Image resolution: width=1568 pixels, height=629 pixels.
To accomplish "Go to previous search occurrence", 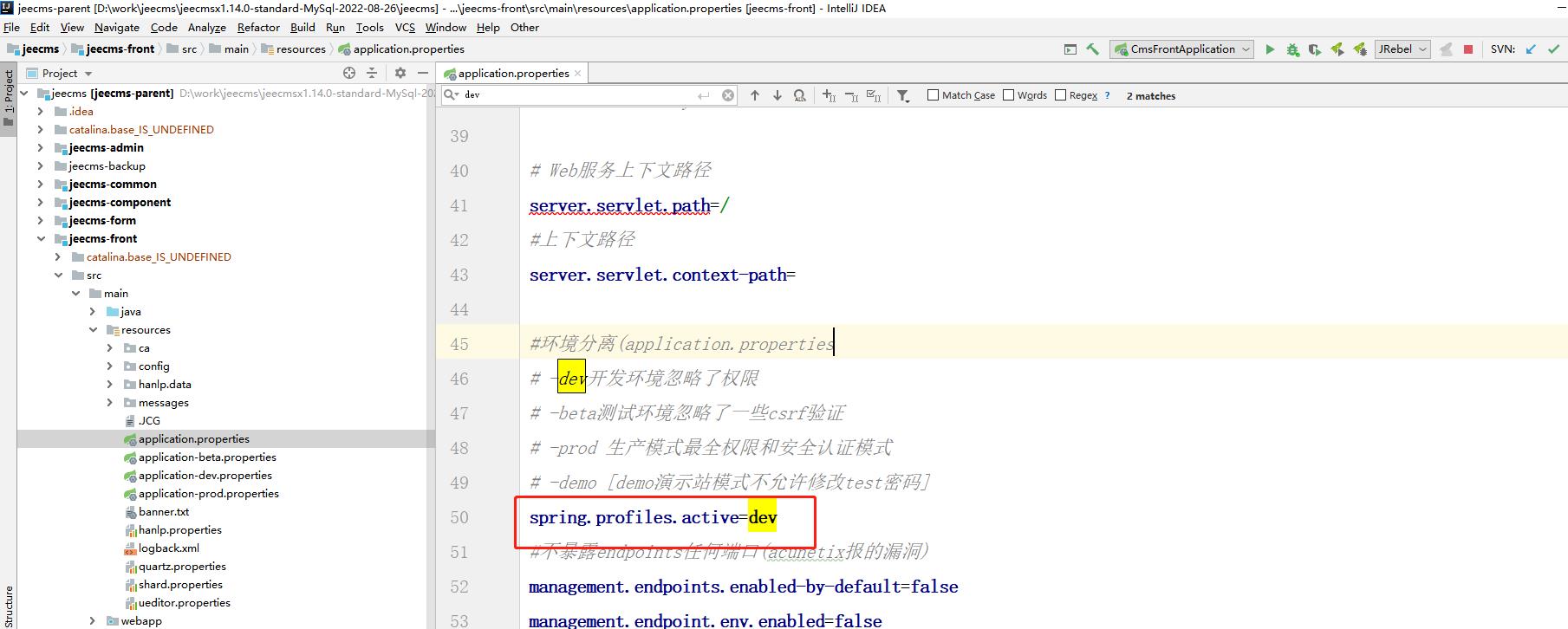I will (x=755, y=95).
